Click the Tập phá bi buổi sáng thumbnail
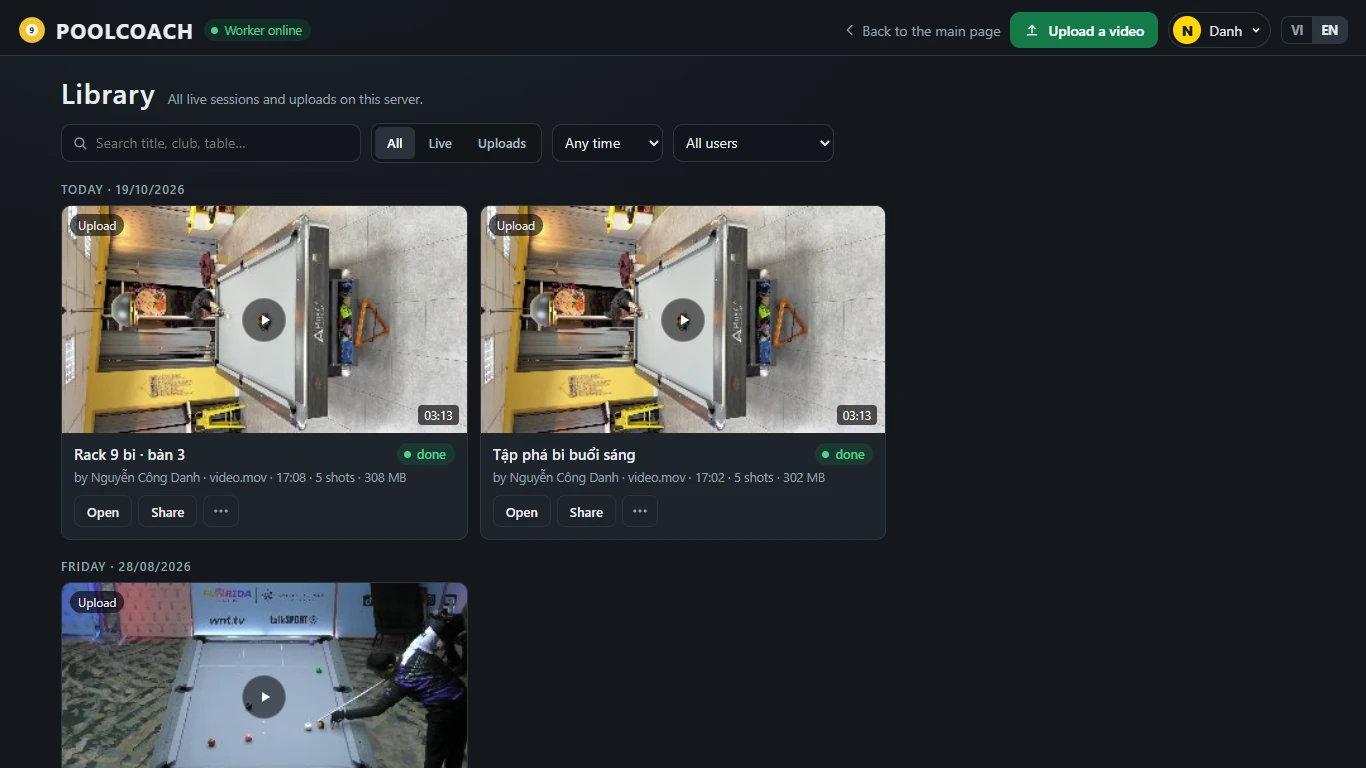The image size is (1366, 768). point(683,320)
